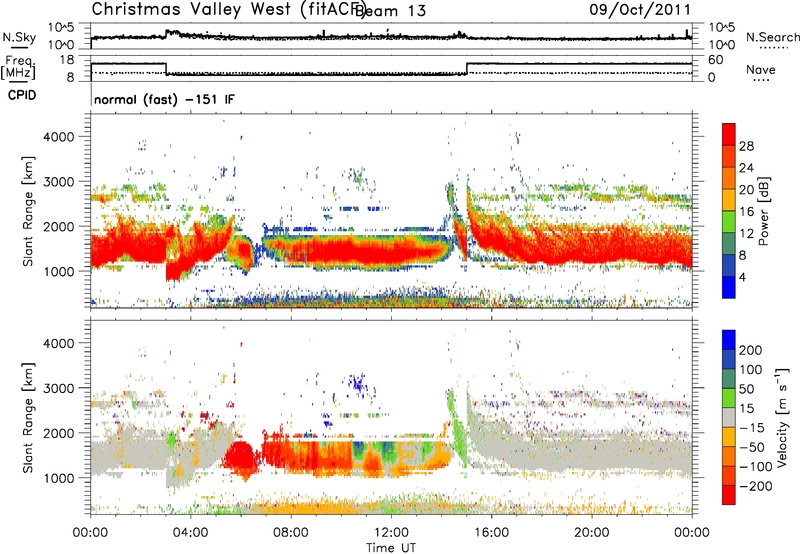Image resolution: width=800 pixels, height=554 pixels.
Task: Click the '16' label on Power color bar
Action: coord(746,212)
